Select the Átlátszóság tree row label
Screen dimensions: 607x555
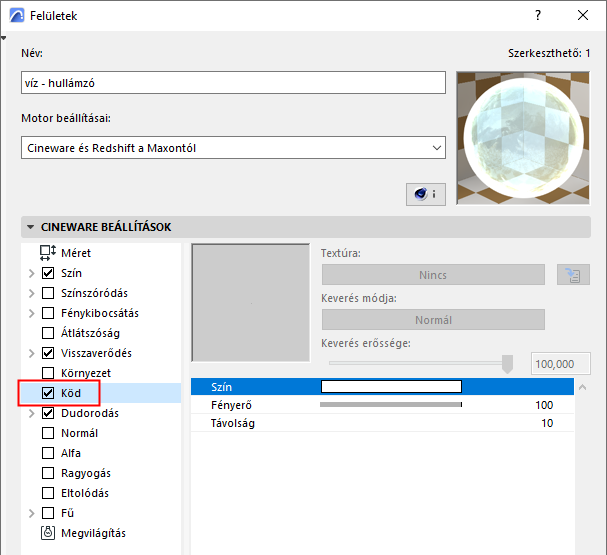91,333
